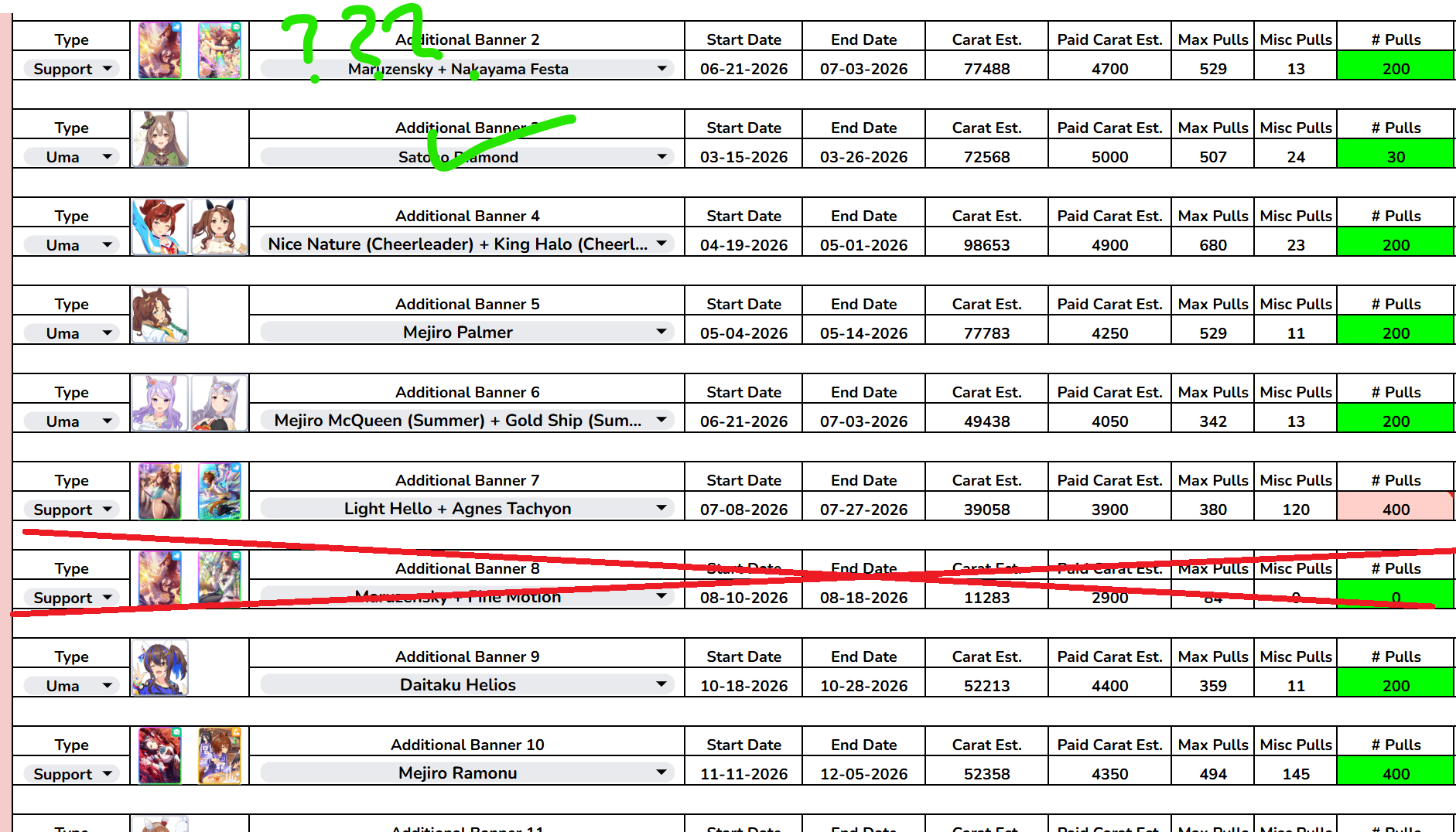Open the Support dropdown for Light Hello banner
This screenshot has height=832, width=1456.
point(72,510)
